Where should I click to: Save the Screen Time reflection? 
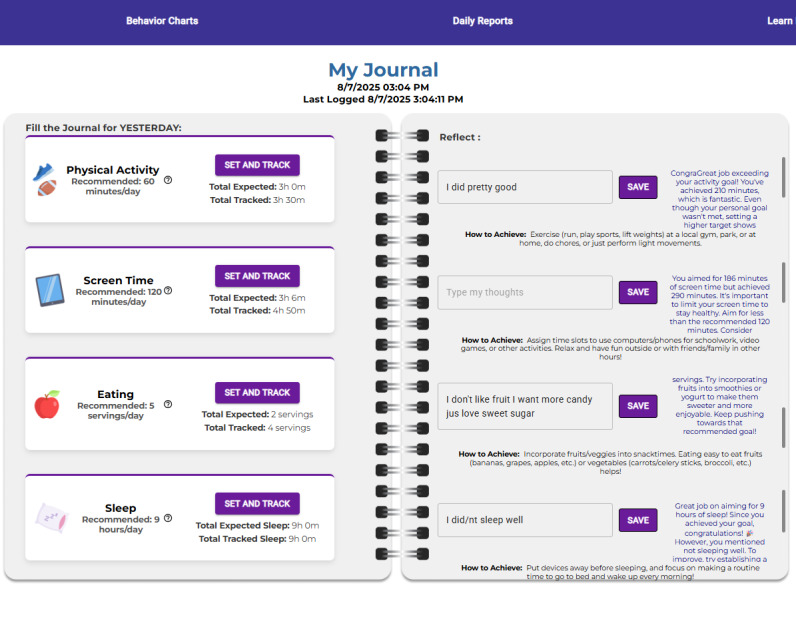(638, 292)
